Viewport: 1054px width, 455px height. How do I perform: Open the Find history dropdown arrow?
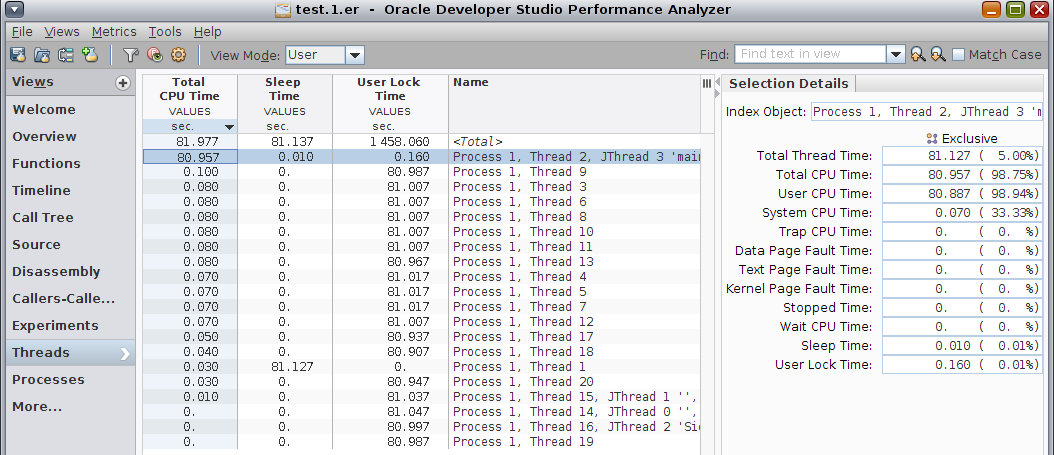tap(895, 55)
